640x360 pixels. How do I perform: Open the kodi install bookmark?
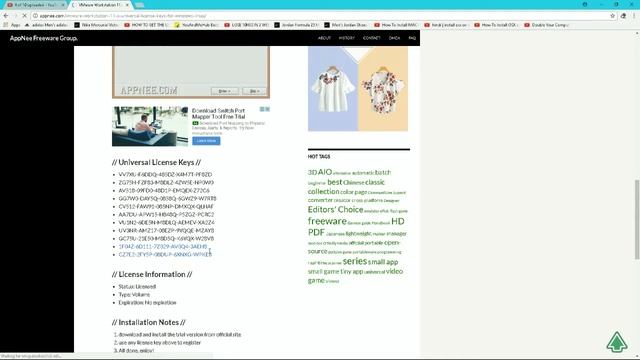tap(446, 25)
